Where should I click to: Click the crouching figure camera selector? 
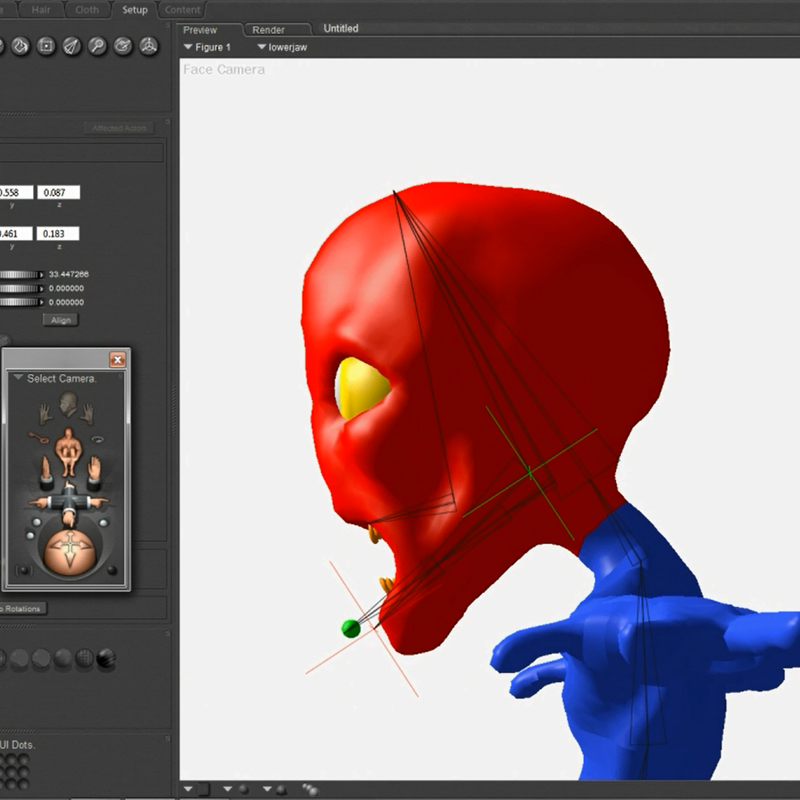pyautogui.click(x=68, y=452)
